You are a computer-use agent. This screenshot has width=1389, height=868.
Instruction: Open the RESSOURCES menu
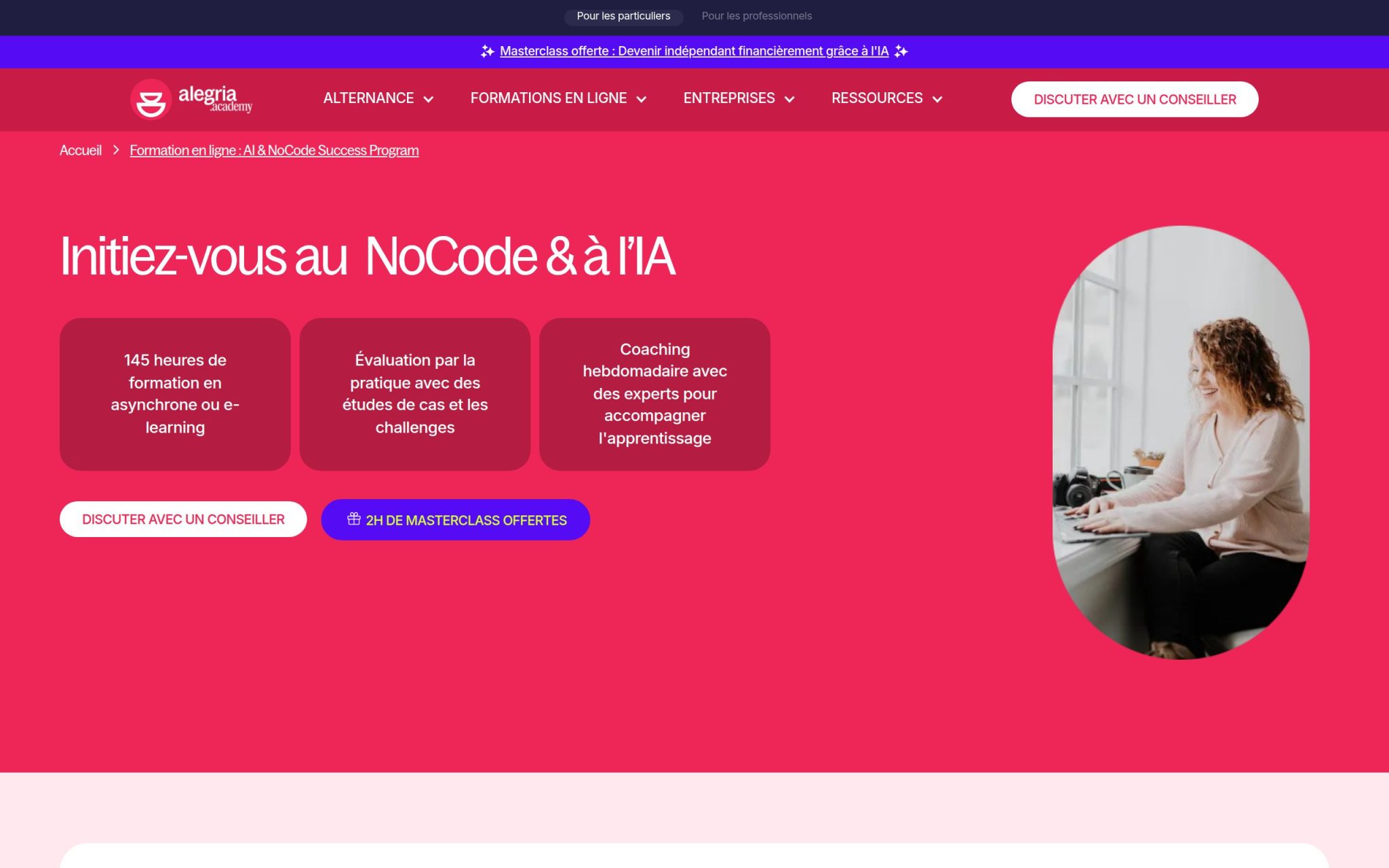pyautogui.click(x=877, y=98)
